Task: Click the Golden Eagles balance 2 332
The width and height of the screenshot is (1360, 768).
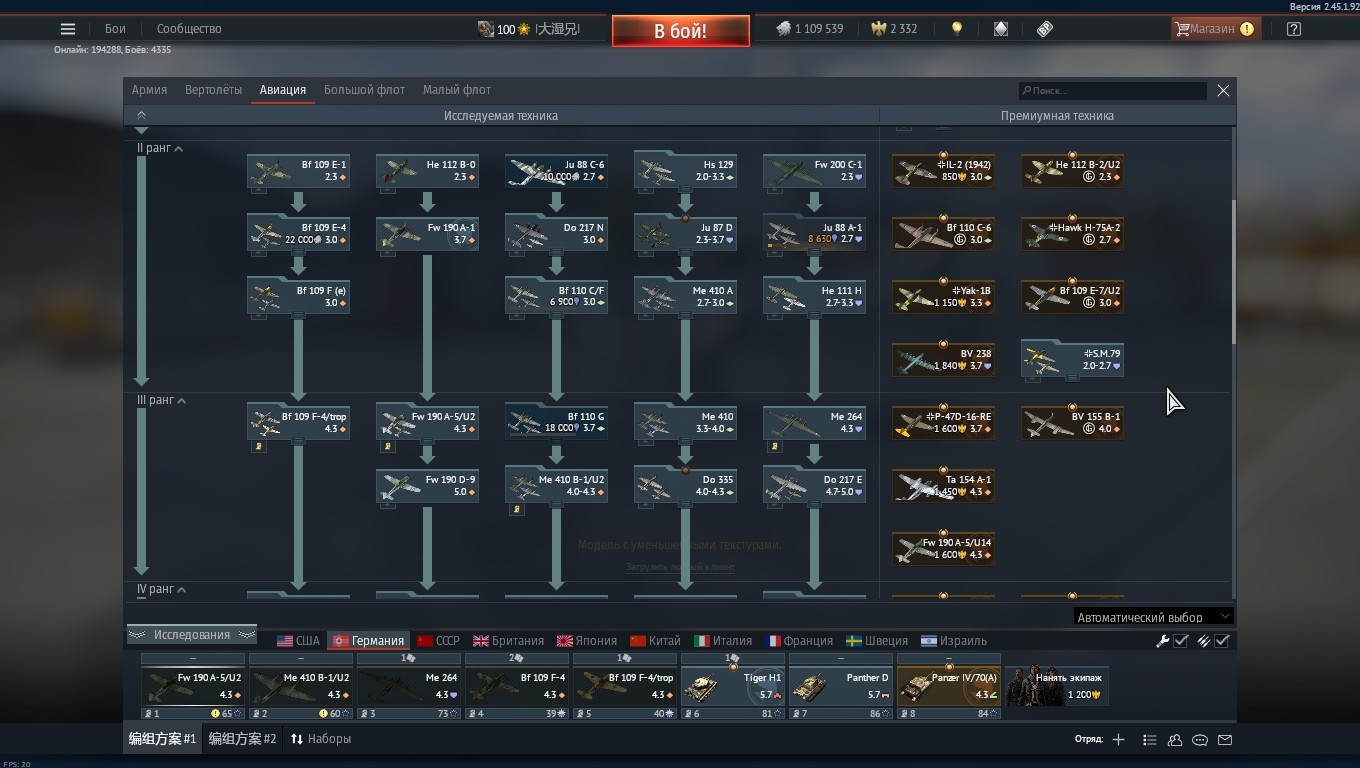Action: click(895, 29)
